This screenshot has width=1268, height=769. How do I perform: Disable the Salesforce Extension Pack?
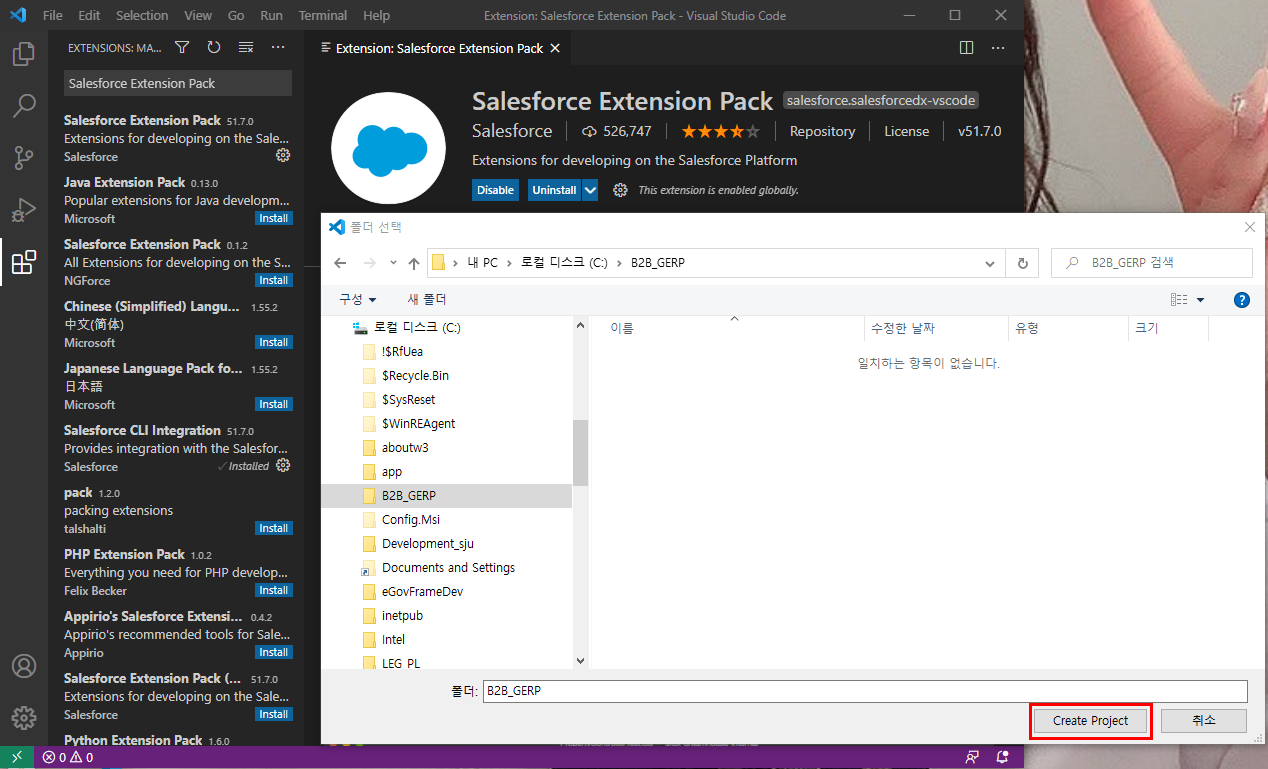(495, 190)
